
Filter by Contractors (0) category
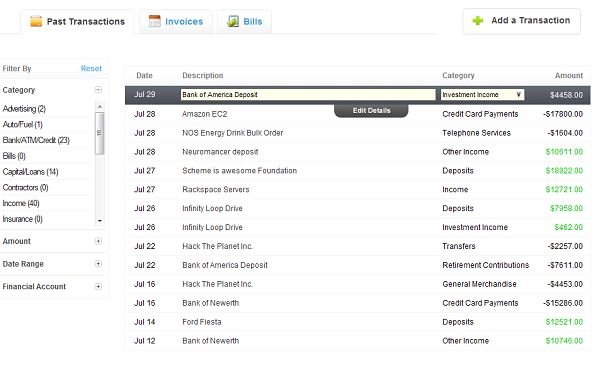tap(25, 188)
